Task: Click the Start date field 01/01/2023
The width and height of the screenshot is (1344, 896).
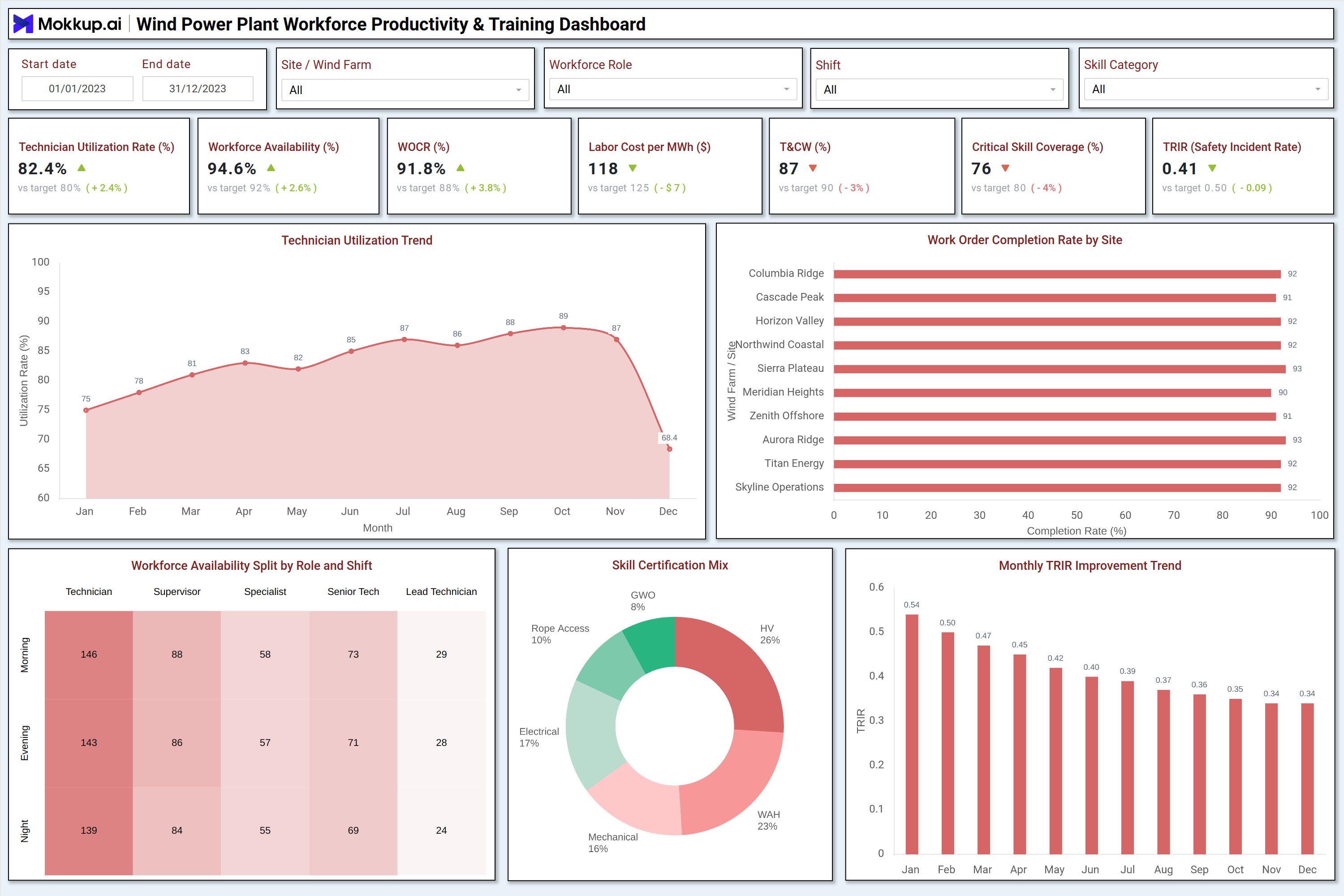Action: [77, 89]
